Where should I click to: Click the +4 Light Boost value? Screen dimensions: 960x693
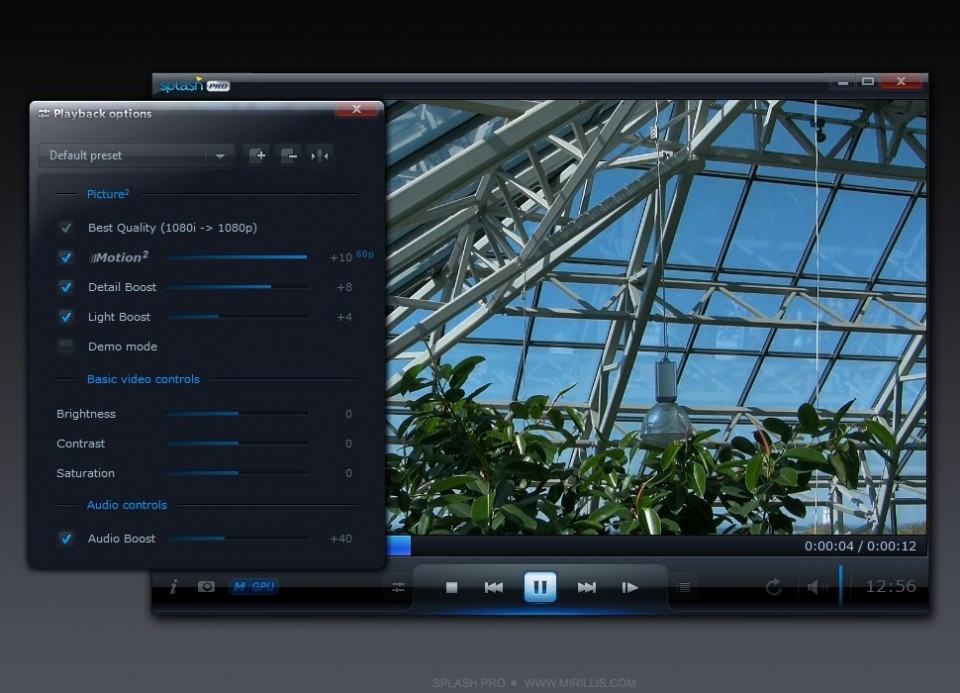[x=345, y=317]
